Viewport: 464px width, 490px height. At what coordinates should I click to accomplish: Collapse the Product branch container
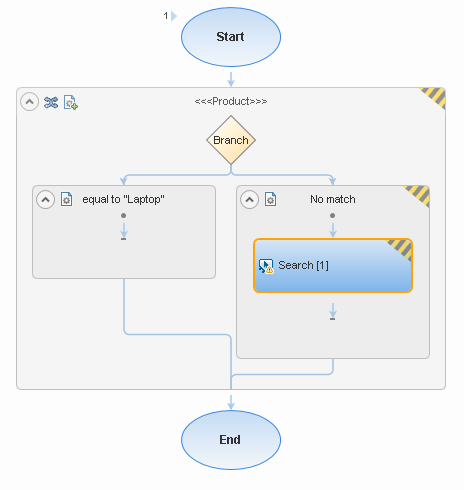(x=29, y=101)
